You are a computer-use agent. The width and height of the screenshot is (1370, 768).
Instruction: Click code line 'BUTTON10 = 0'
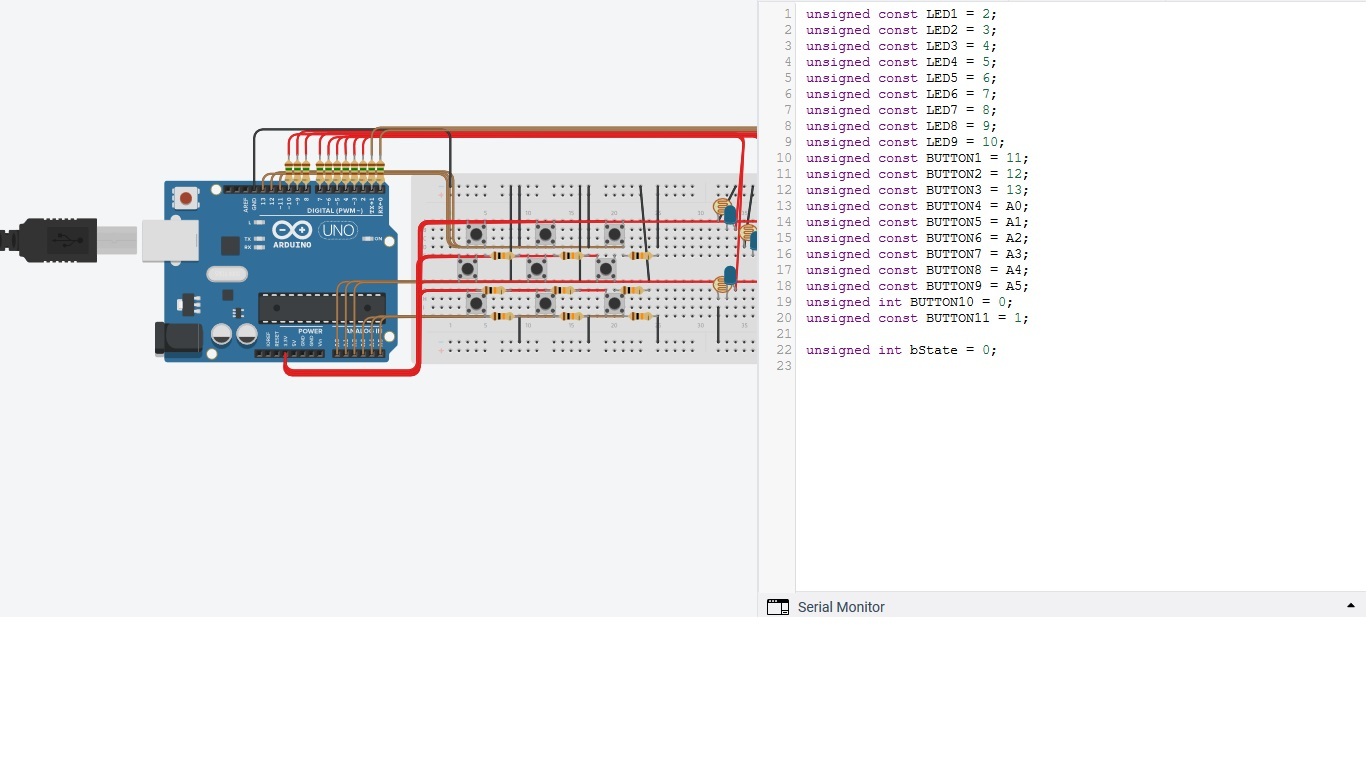tap(909, 302)
